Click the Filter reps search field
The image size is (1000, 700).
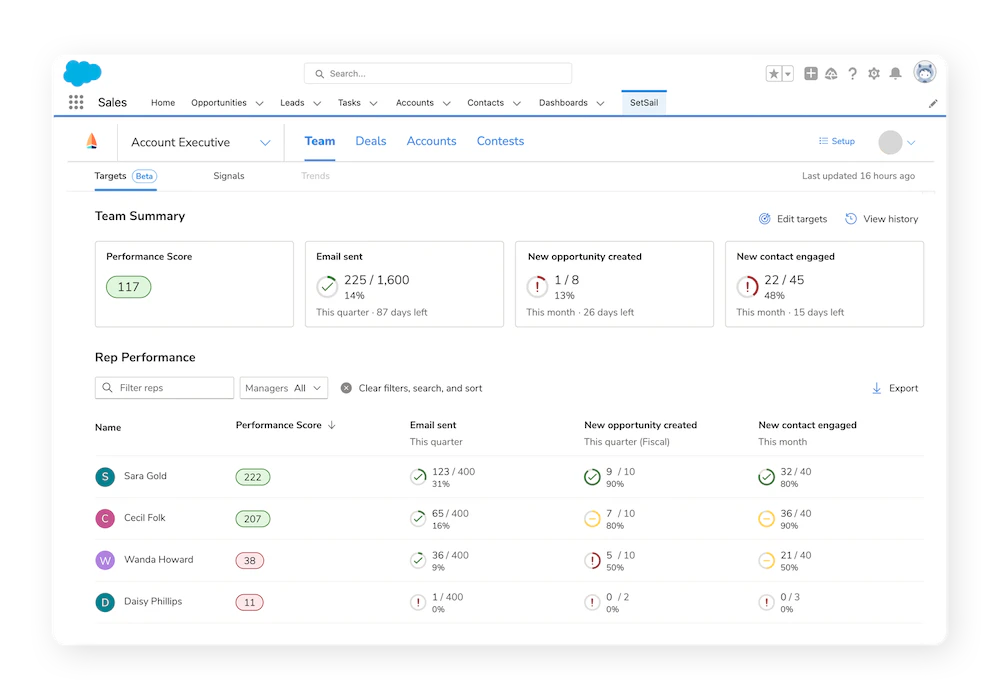point(164,387)
